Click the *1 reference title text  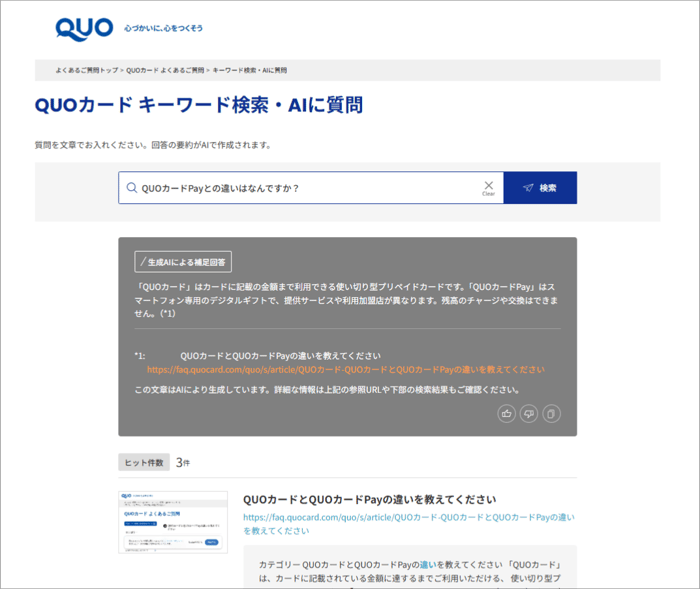[x=280, y=356]
